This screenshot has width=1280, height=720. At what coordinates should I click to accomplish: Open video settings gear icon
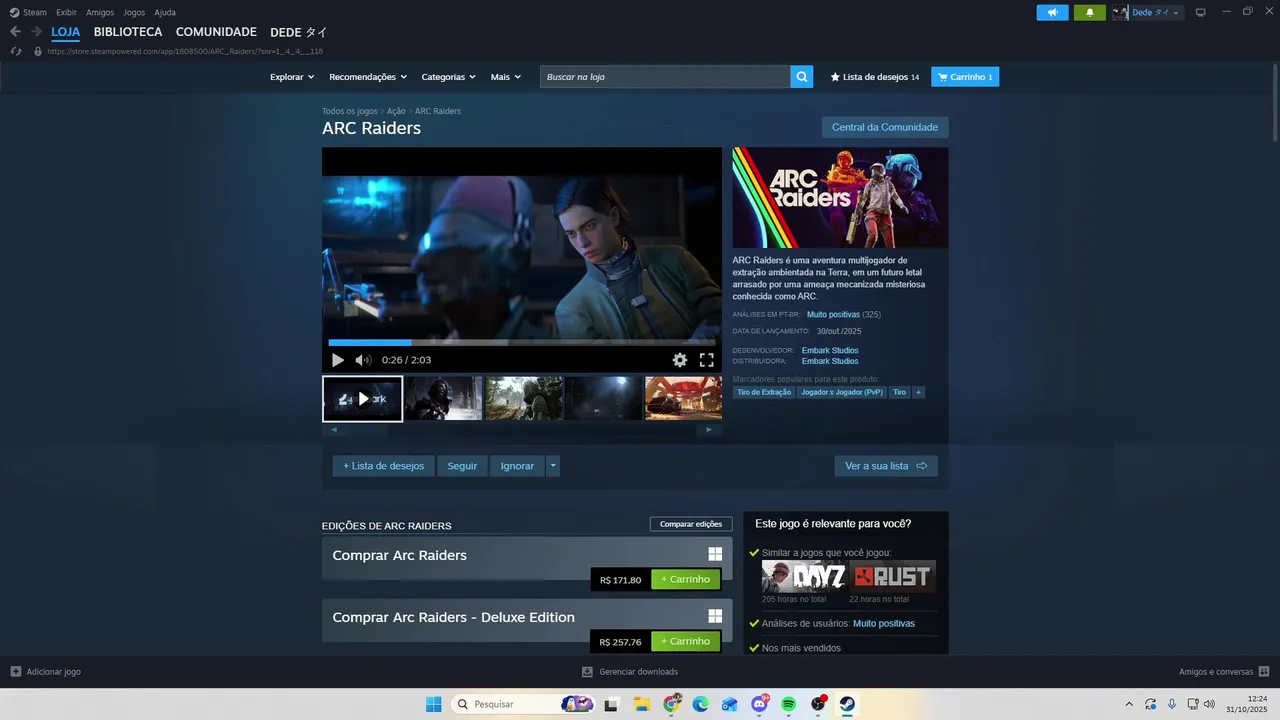pyautogui.click(x=680, y=360)
